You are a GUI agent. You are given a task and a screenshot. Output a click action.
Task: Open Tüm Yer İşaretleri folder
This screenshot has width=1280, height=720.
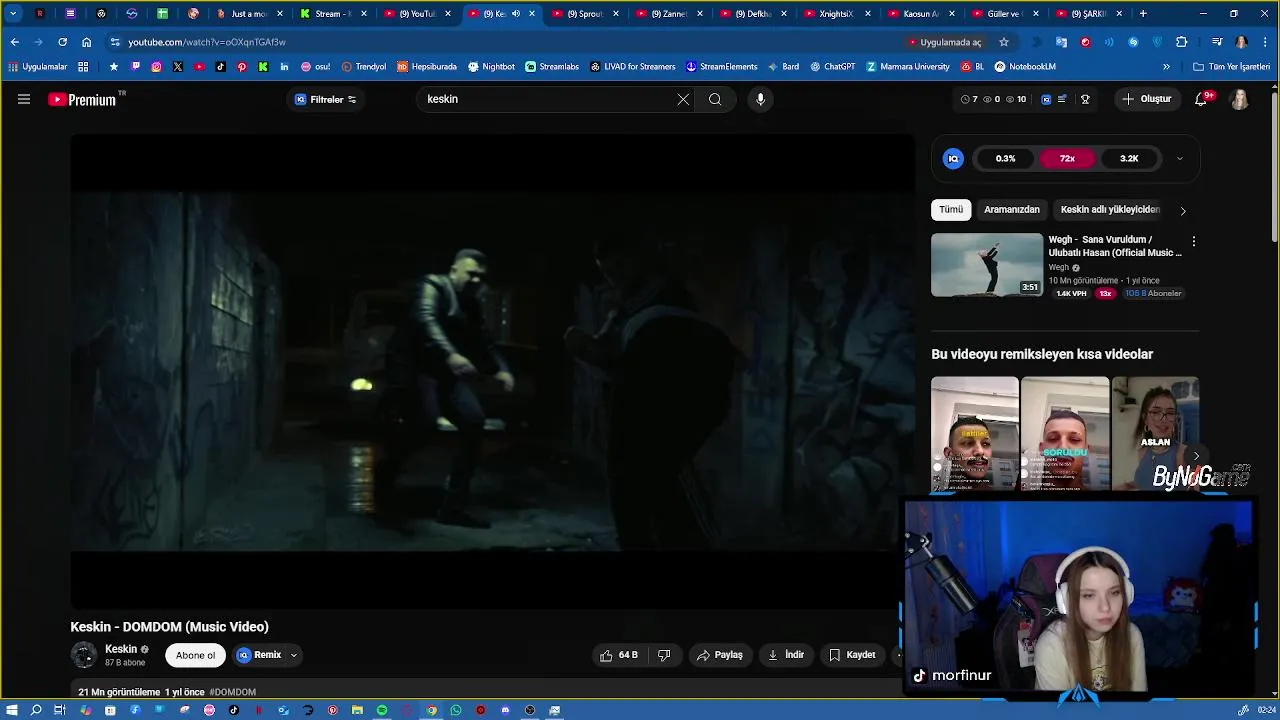(x=1231, y=67)
